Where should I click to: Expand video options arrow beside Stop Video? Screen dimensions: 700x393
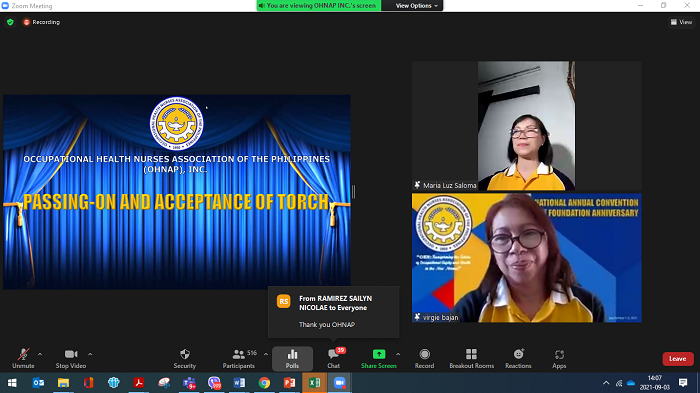click(x=90, y=354)
